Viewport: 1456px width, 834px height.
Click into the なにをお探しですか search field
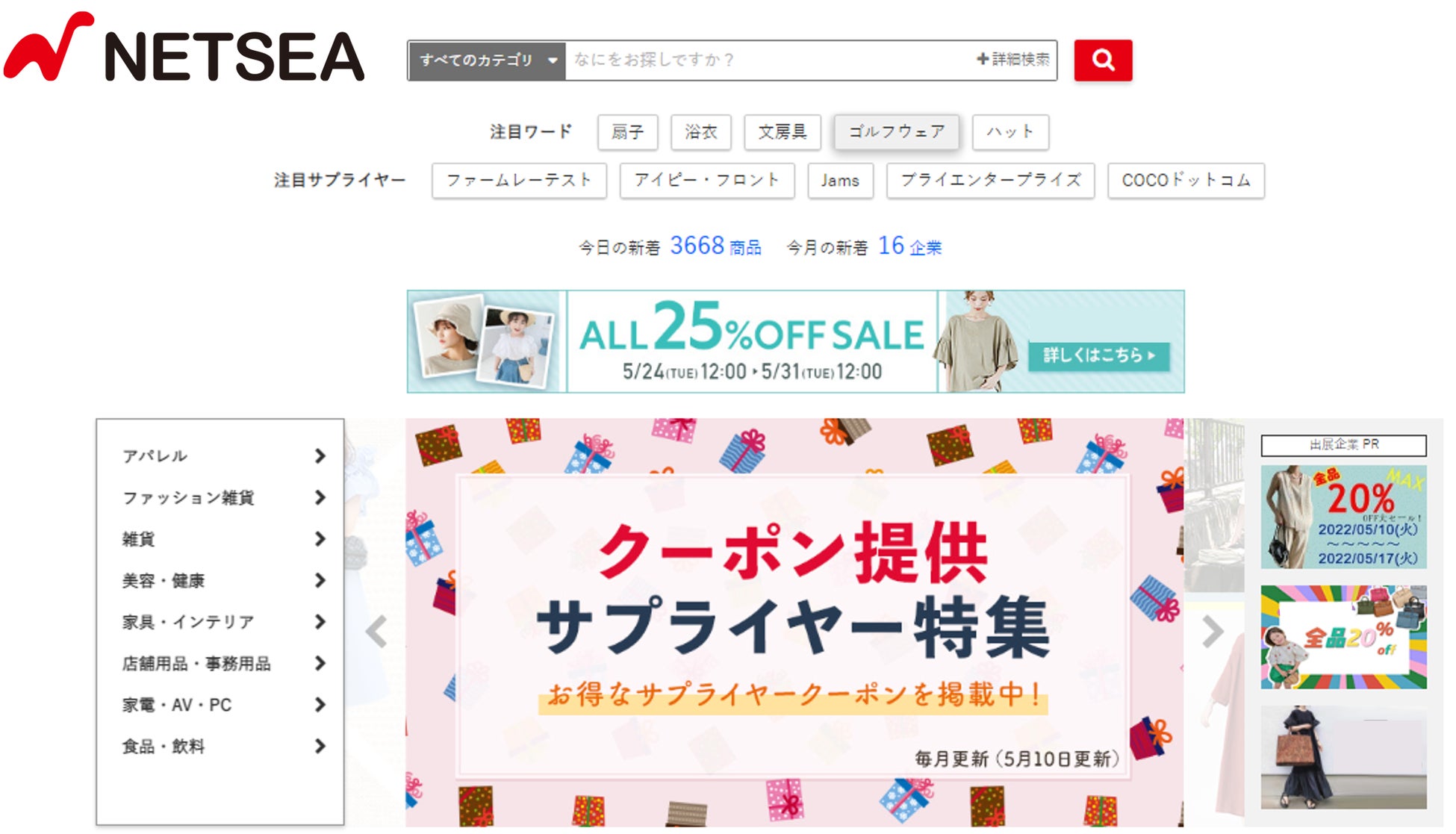coord(769,60)
